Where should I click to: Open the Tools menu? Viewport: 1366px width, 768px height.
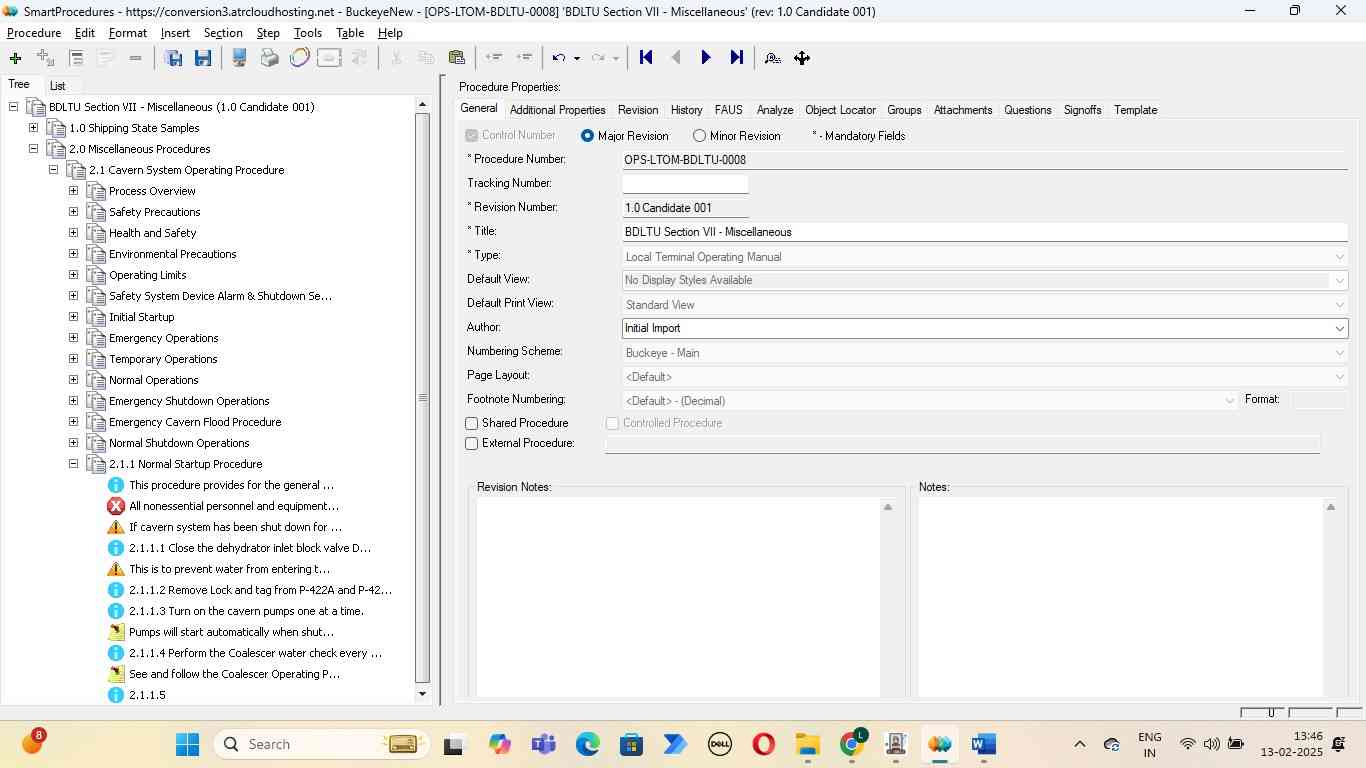click(x=307, y=33)
